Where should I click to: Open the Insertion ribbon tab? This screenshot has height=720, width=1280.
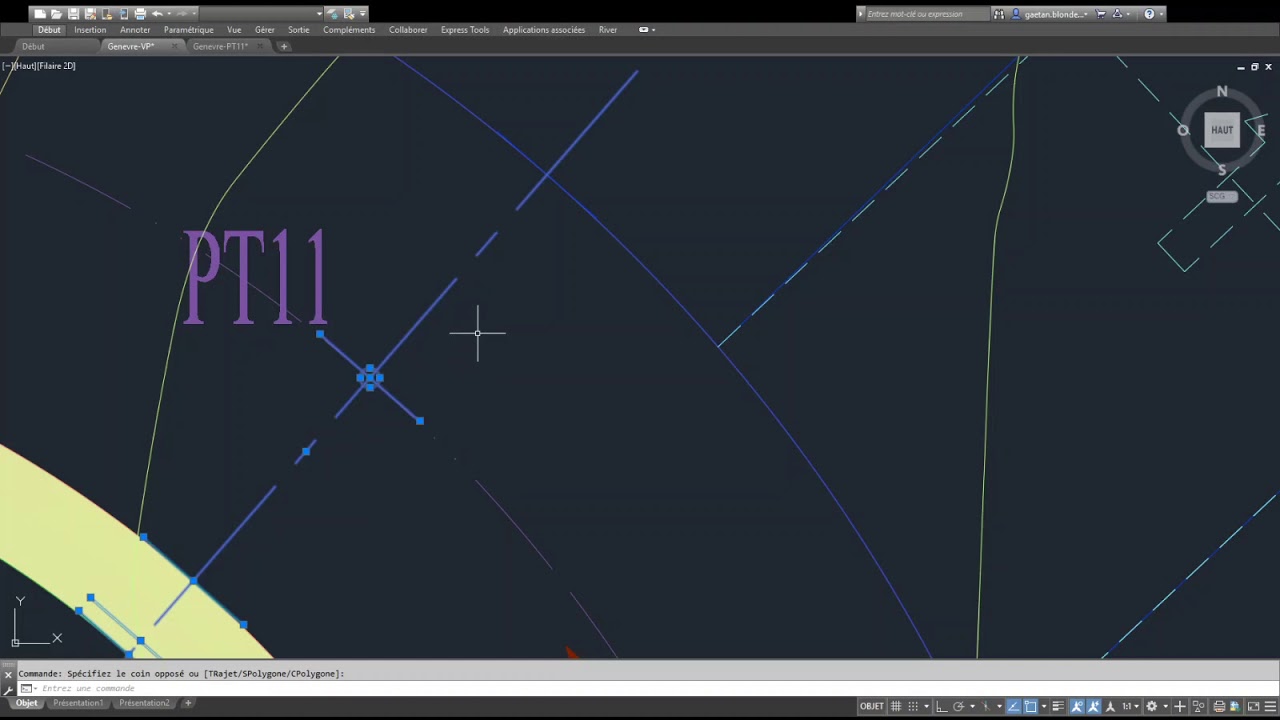[x=90, y=30]
